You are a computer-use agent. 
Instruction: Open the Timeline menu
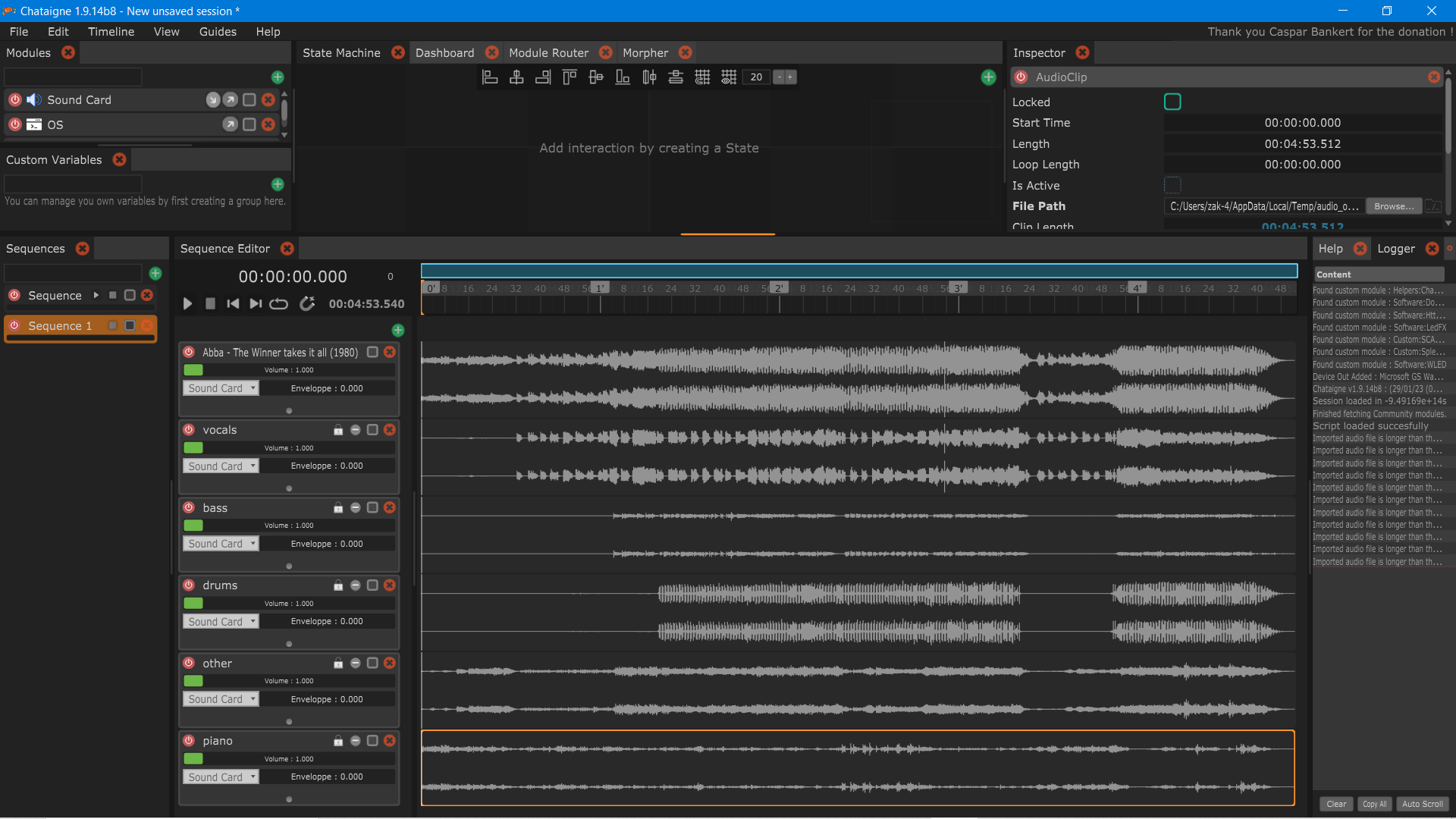111,32
